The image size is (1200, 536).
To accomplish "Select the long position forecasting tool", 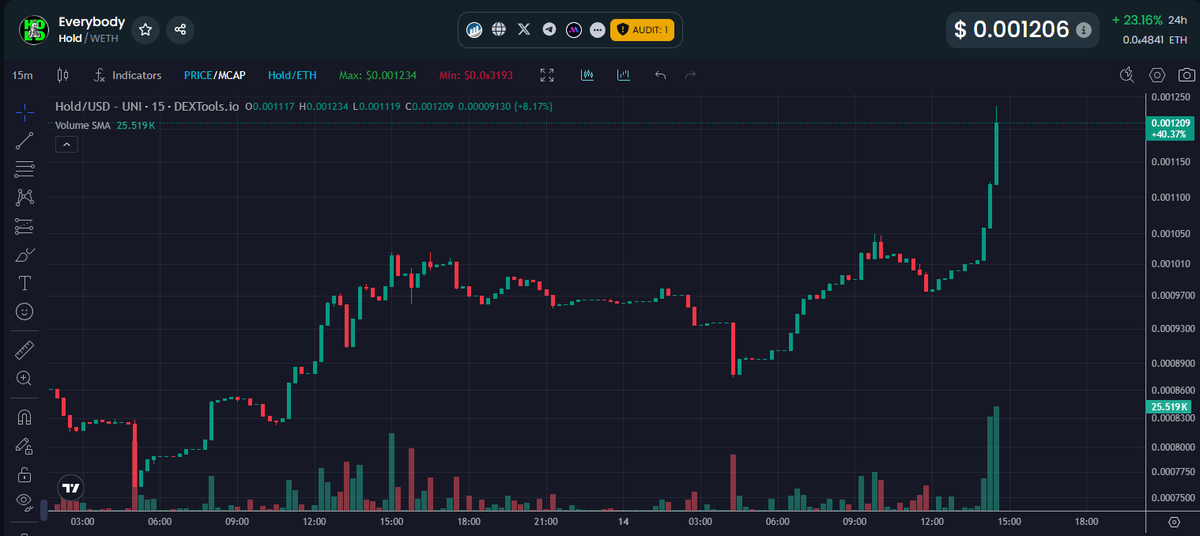I will click(x=25, y=227).
